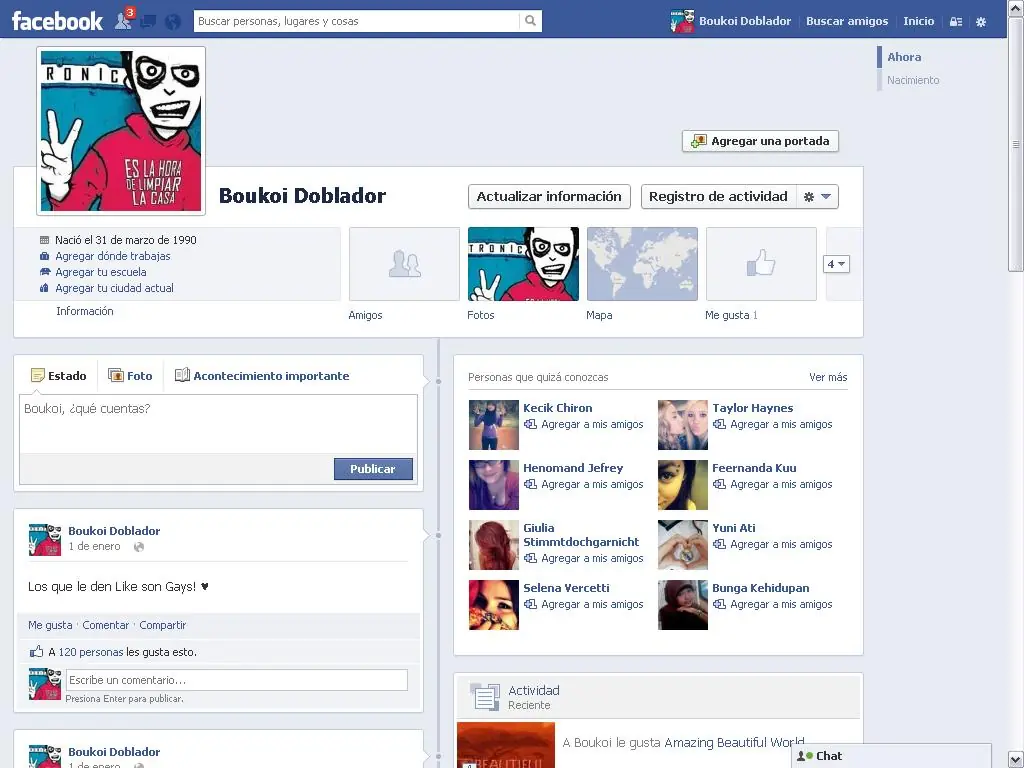The width and height of the screenshot is (1024, 768).
Task: Click Boukoi Doblador name on 1 de enero post
Action: [x=114, y=531]
